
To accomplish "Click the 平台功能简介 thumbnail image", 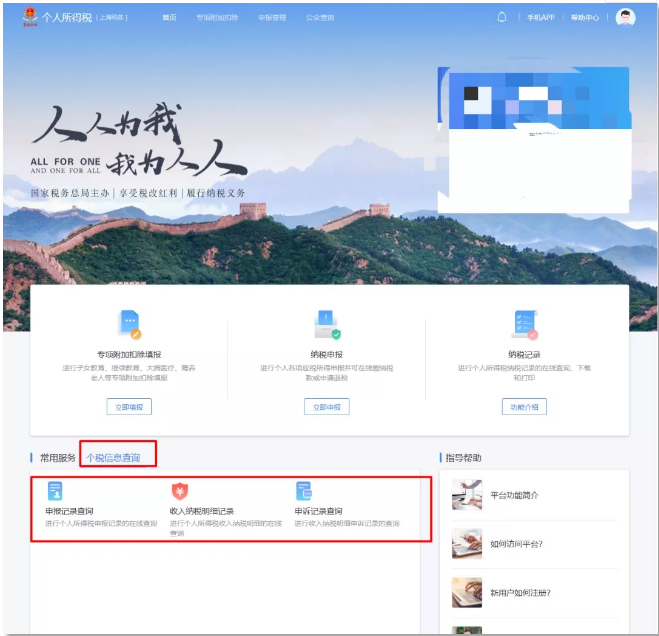I will (x=467, y=495).
